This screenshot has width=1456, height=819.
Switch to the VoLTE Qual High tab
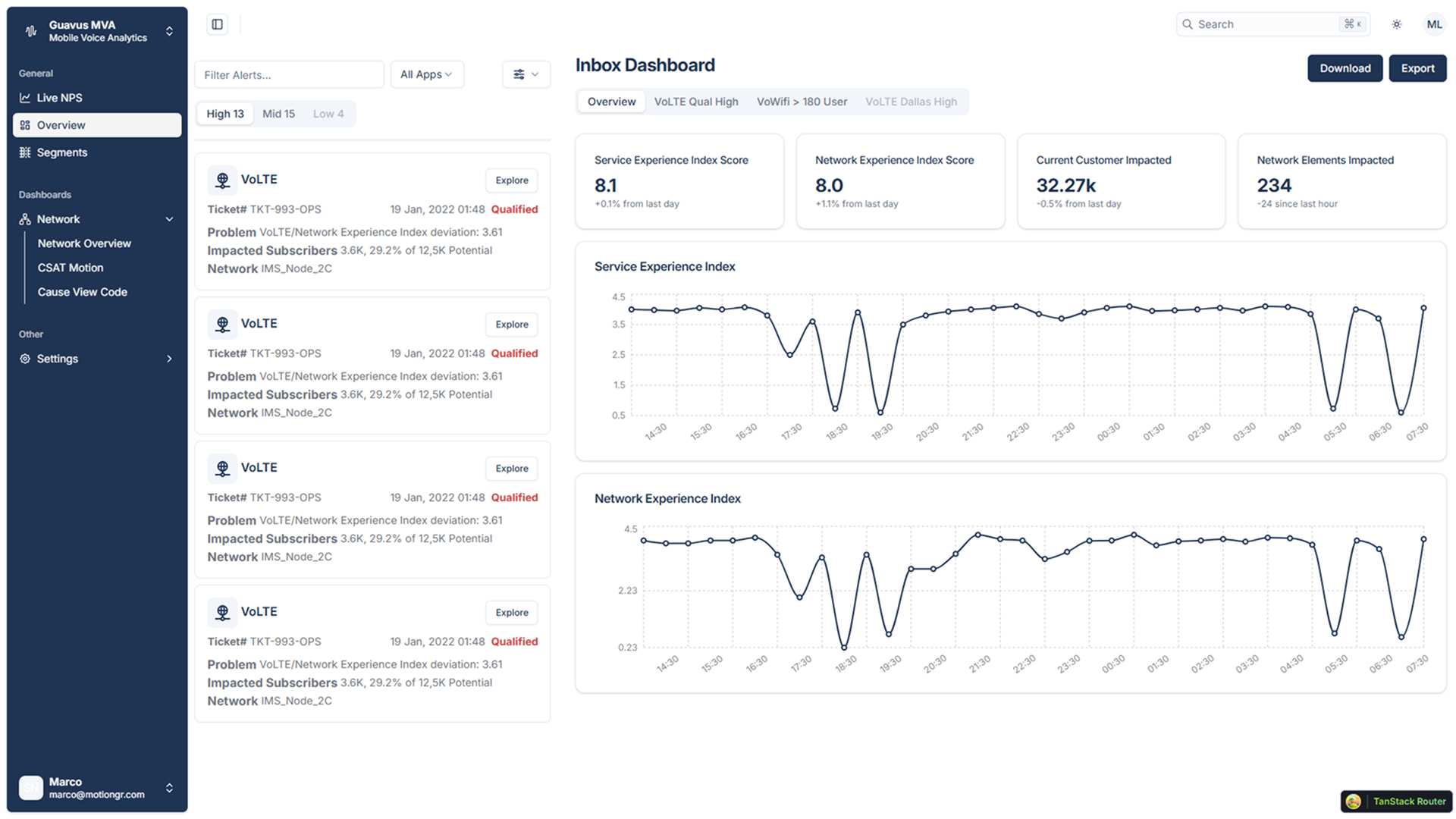695,102
